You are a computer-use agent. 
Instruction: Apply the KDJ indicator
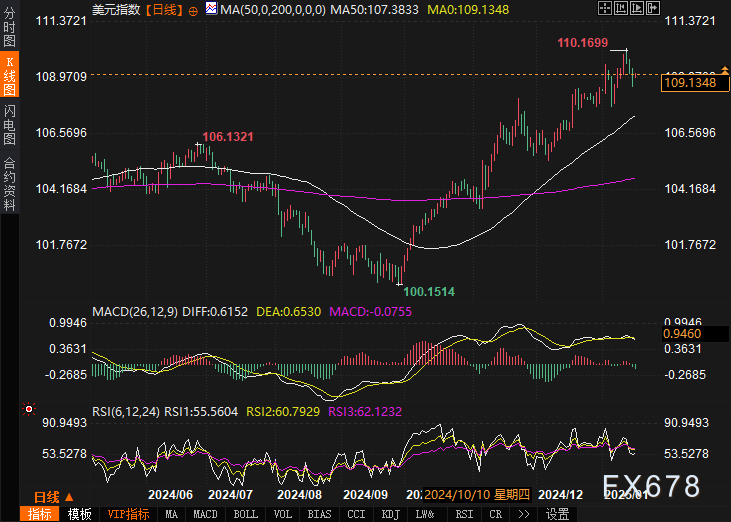tap(388, 514)
